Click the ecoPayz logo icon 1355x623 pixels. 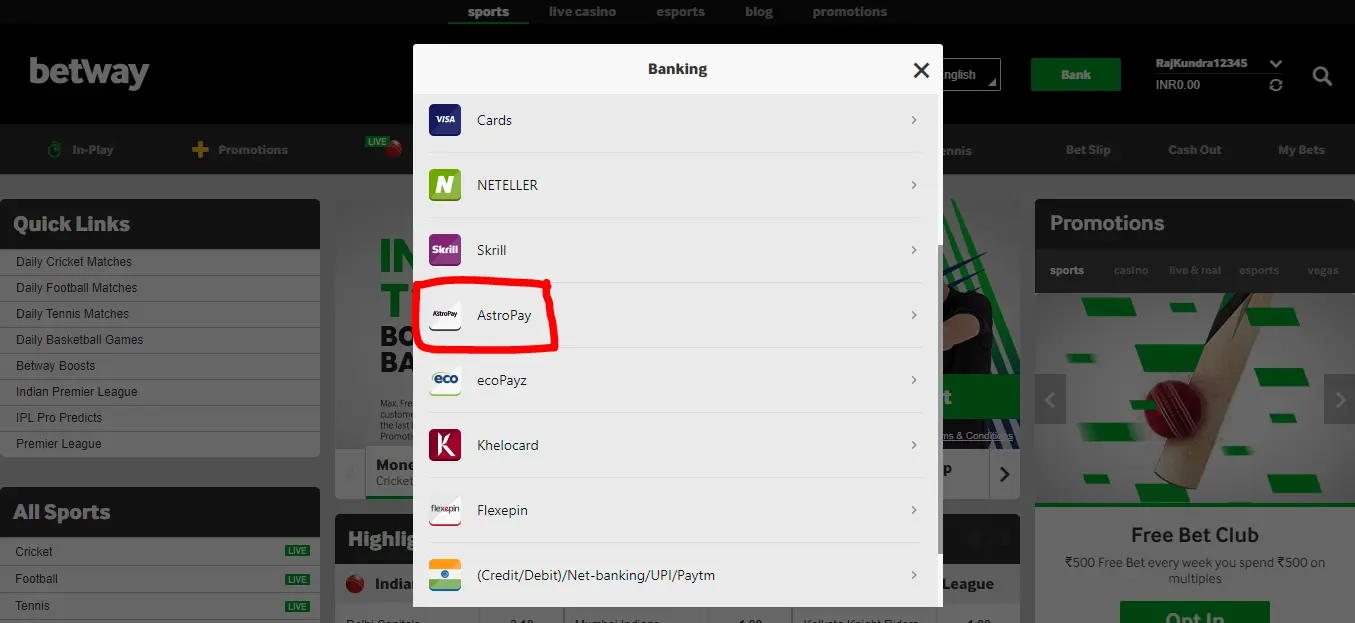click(x=445, y=380)
